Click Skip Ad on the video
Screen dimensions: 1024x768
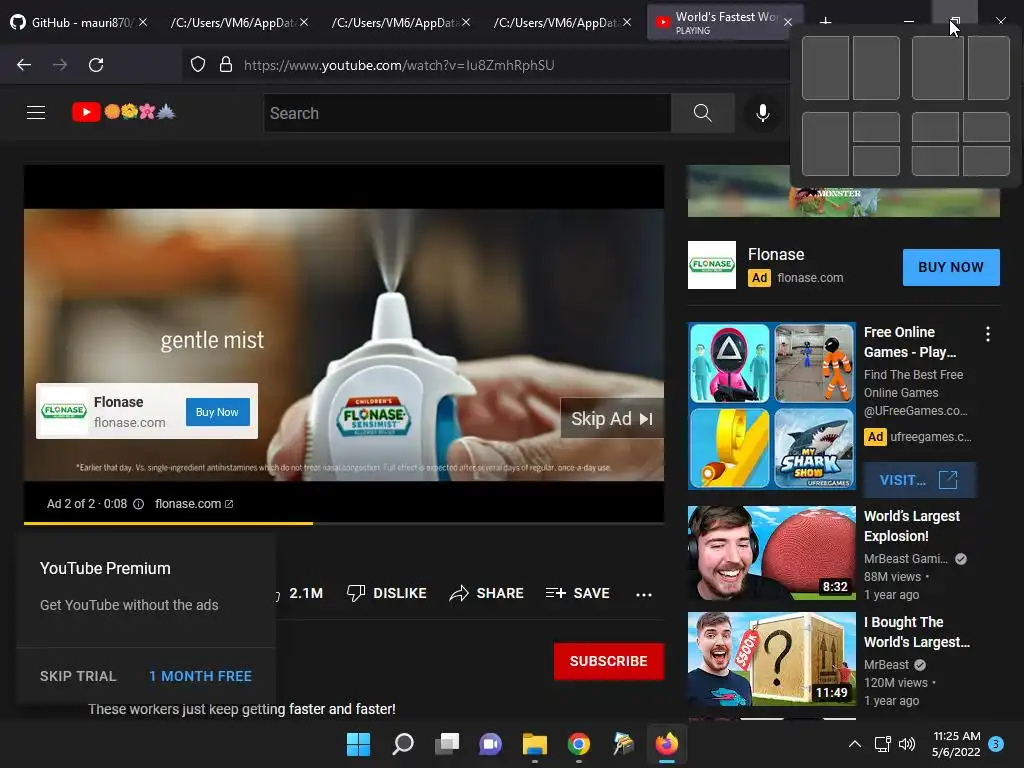(x=612, y=419)
